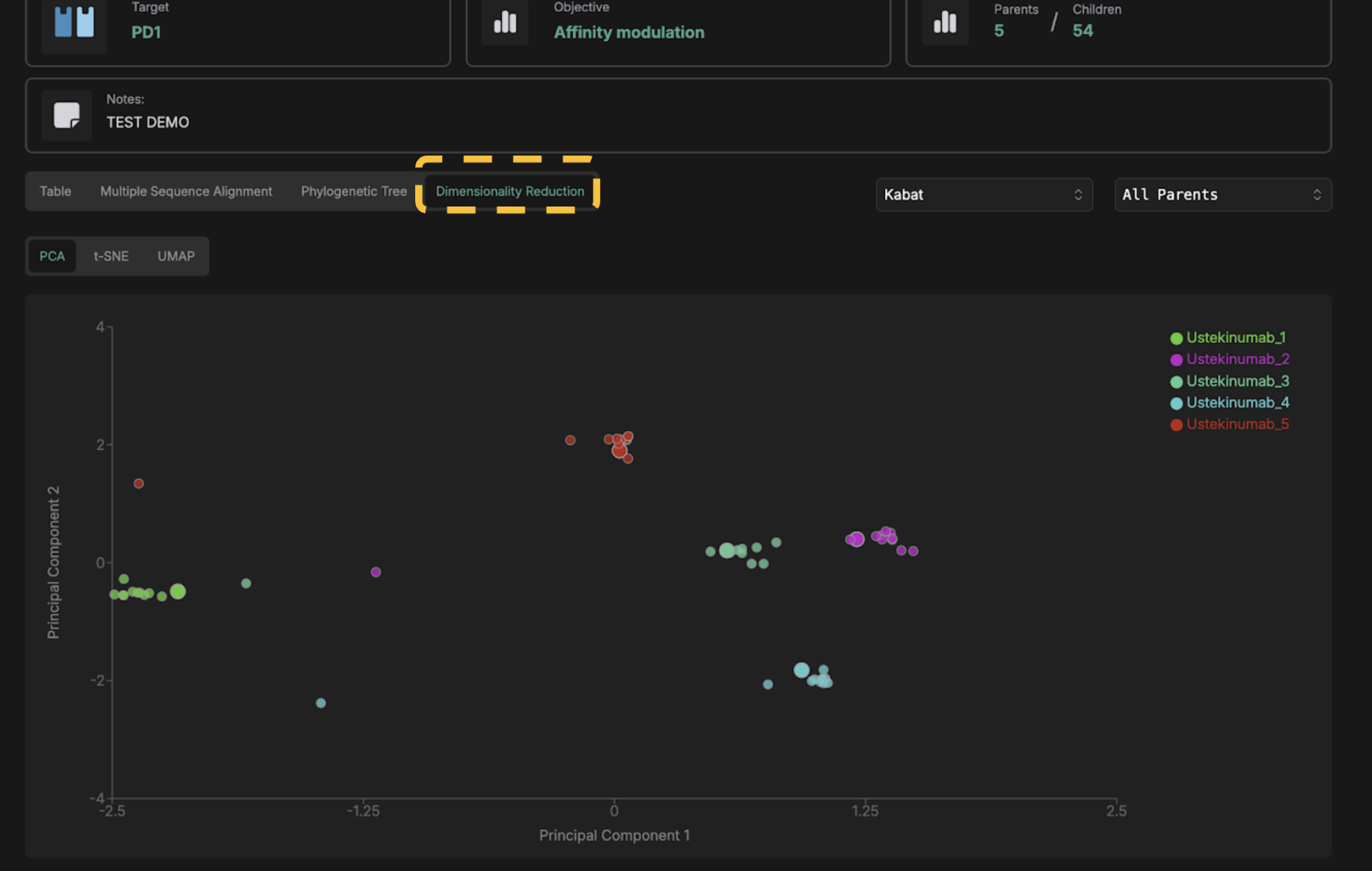Select the Dimensionality Reduction tab

pos(509,192)
